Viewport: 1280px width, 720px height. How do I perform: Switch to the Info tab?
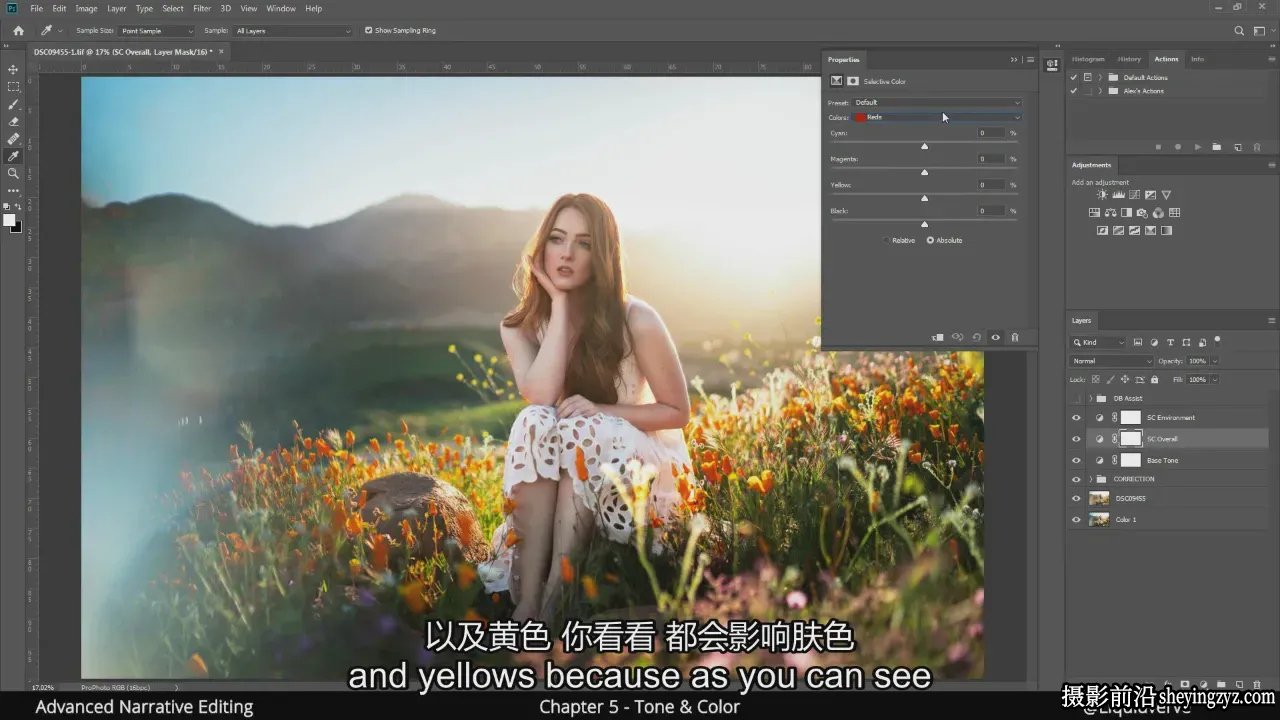(1197, 59)
